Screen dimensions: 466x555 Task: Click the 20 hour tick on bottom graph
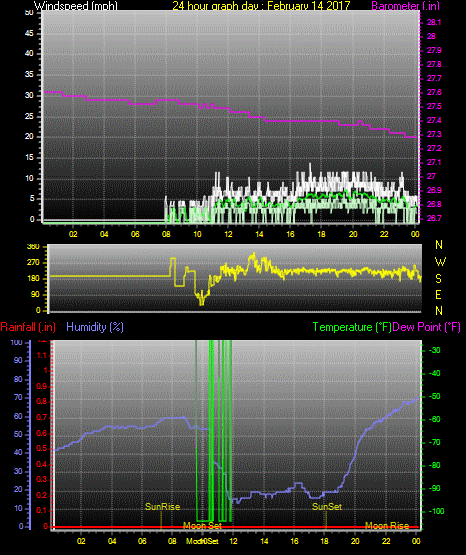[x=355, y=541]
